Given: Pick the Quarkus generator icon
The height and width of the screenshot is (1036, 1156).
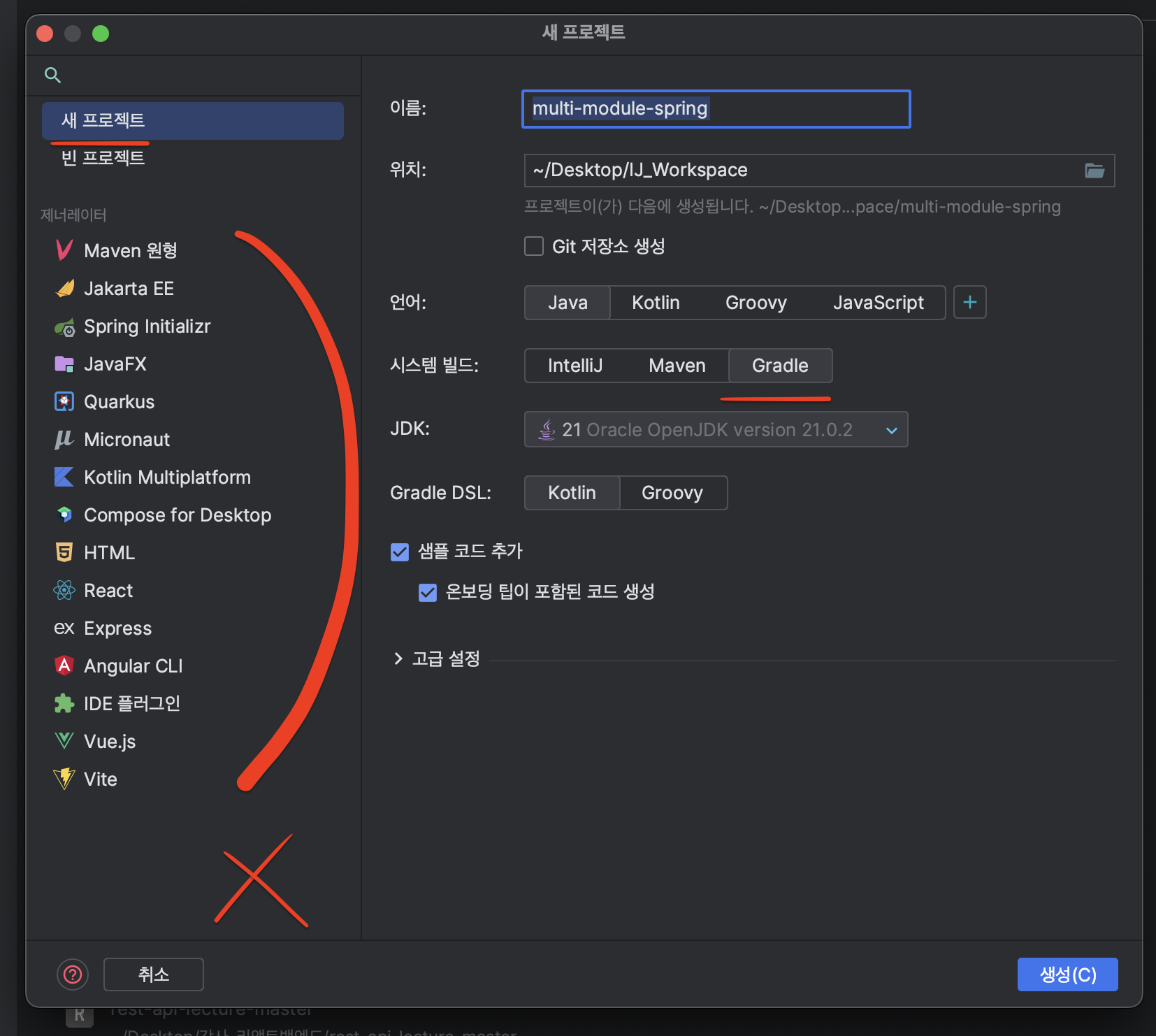Looking at the screenshot, I should (x=64, y=401).
